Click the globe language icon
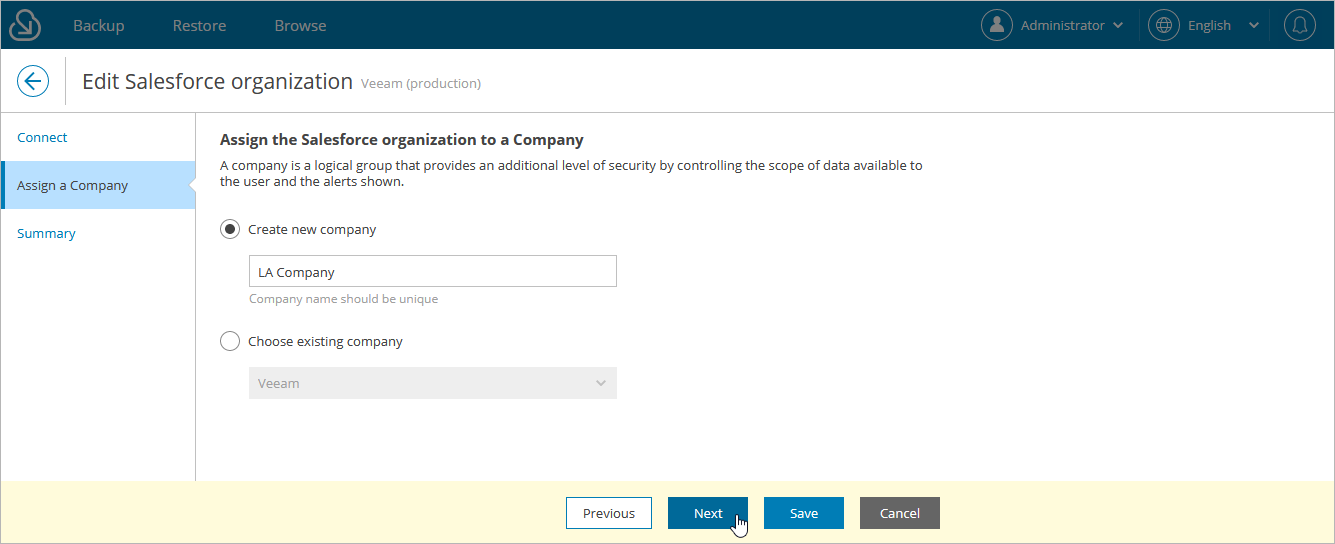The width and height of the screenshot is (1335, 544). click(x=1164, y=25)
